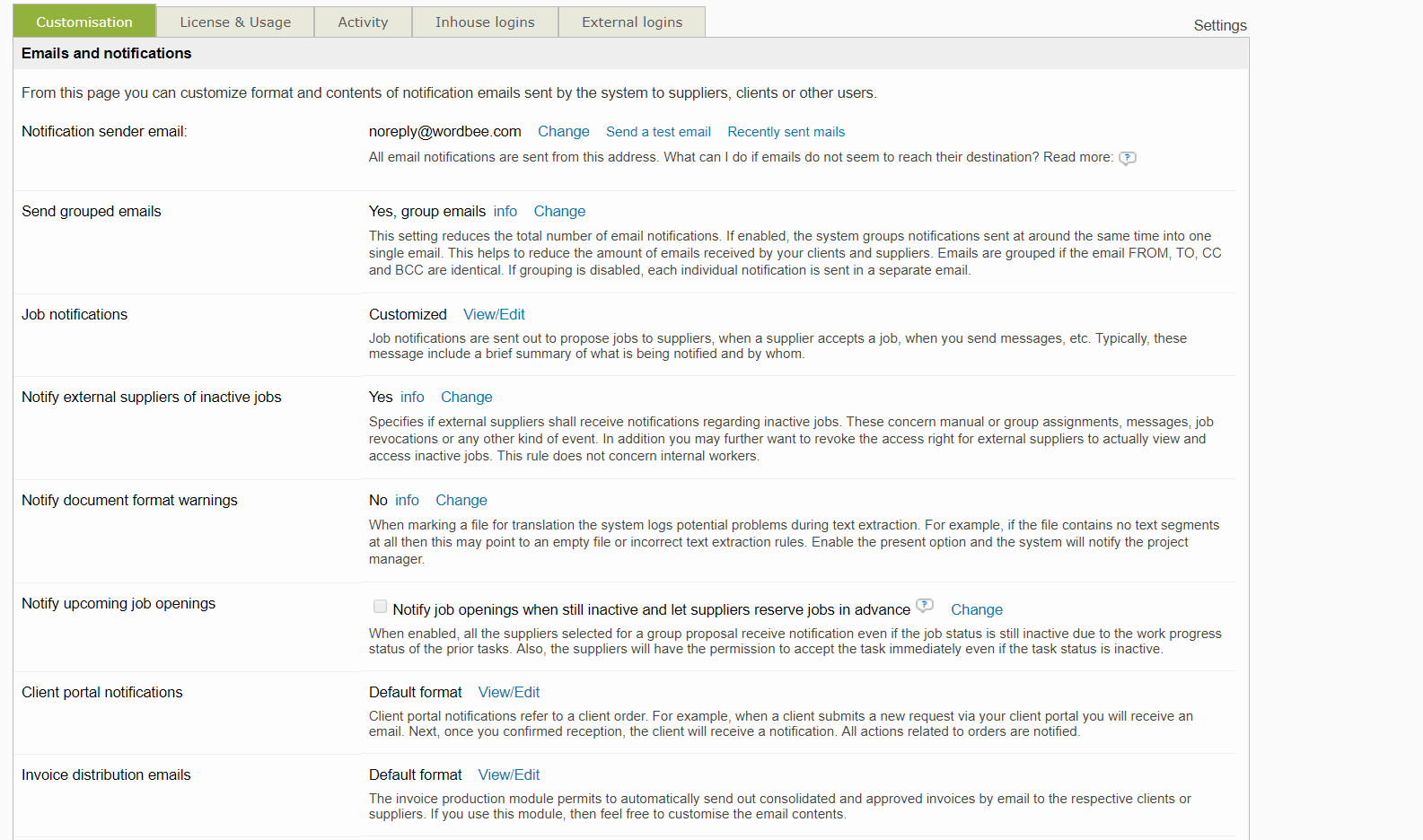This screenshot has width=1423, height=840.
Task: View/Edit the Job notifications template
Action: [x=494, y=315]
